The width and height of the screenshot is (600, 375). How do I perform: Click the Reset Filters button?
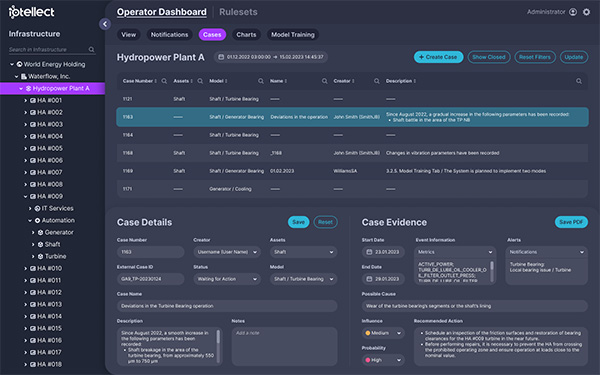point(535,57)
